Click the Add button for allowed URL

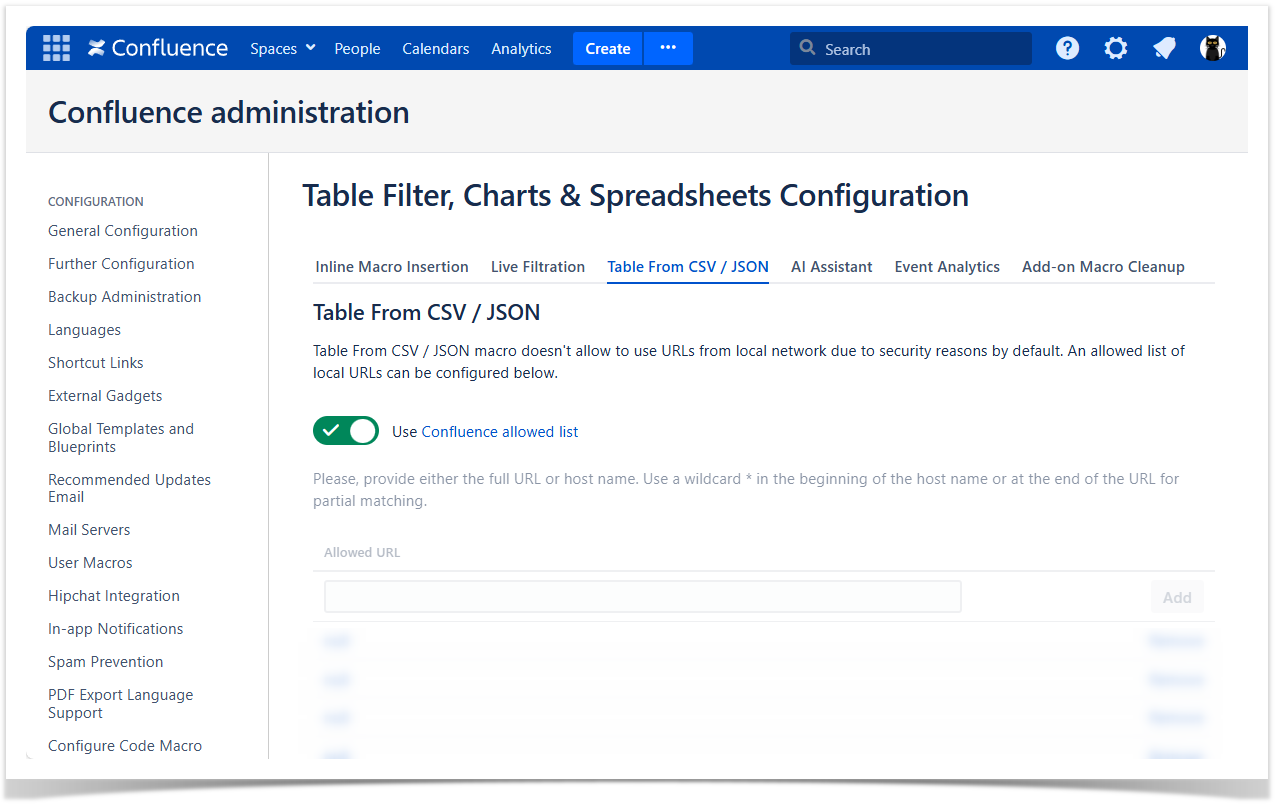pos(1176,597)
